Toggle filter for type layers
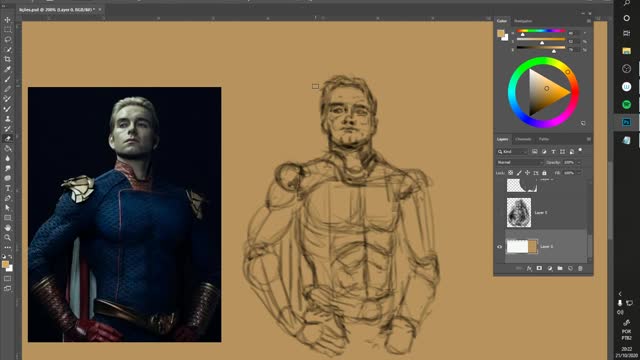Image resolution: width=640 pixels, height=360 pixels. click(553, 151)
